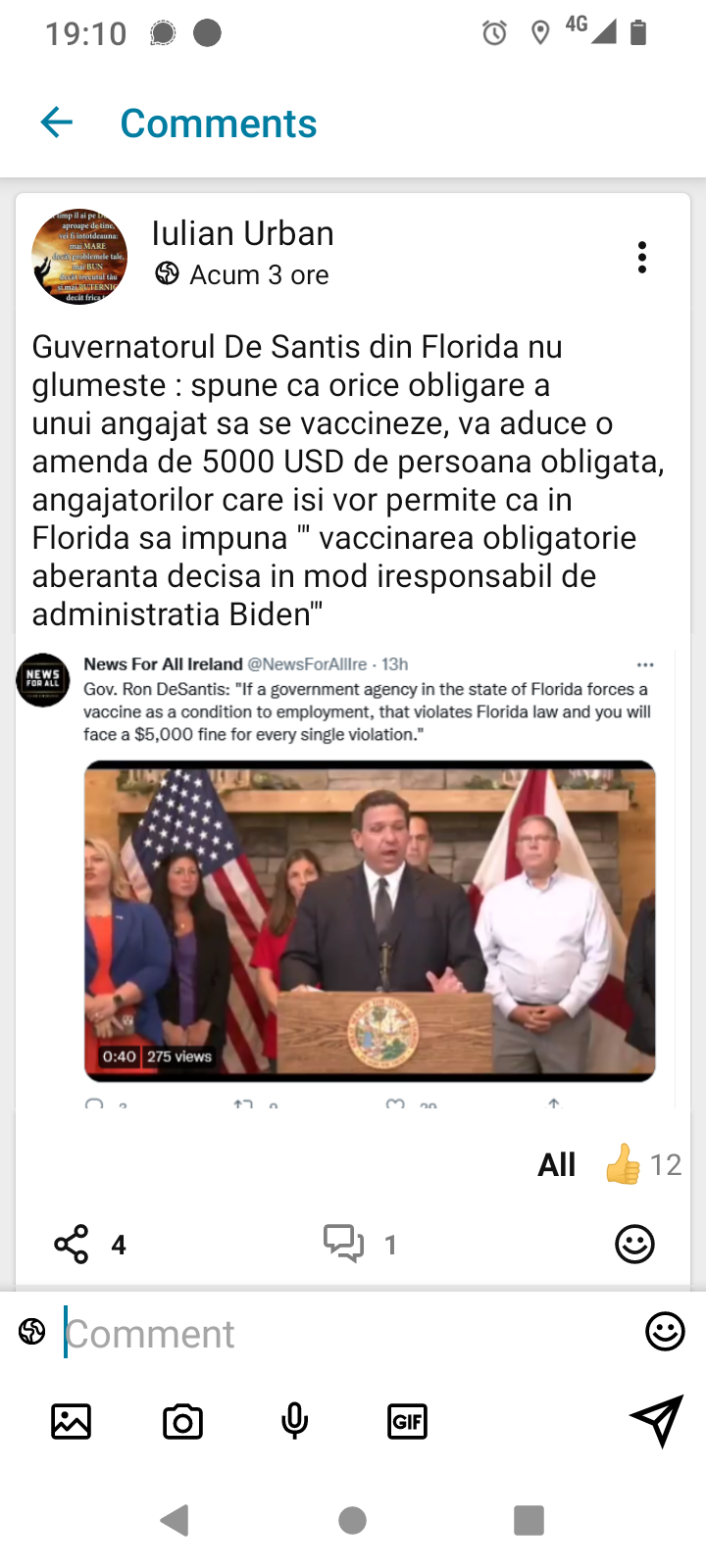The image size is (706, 1568).
Task: View All reactions on the post
Action: (x=556, y=1164)
